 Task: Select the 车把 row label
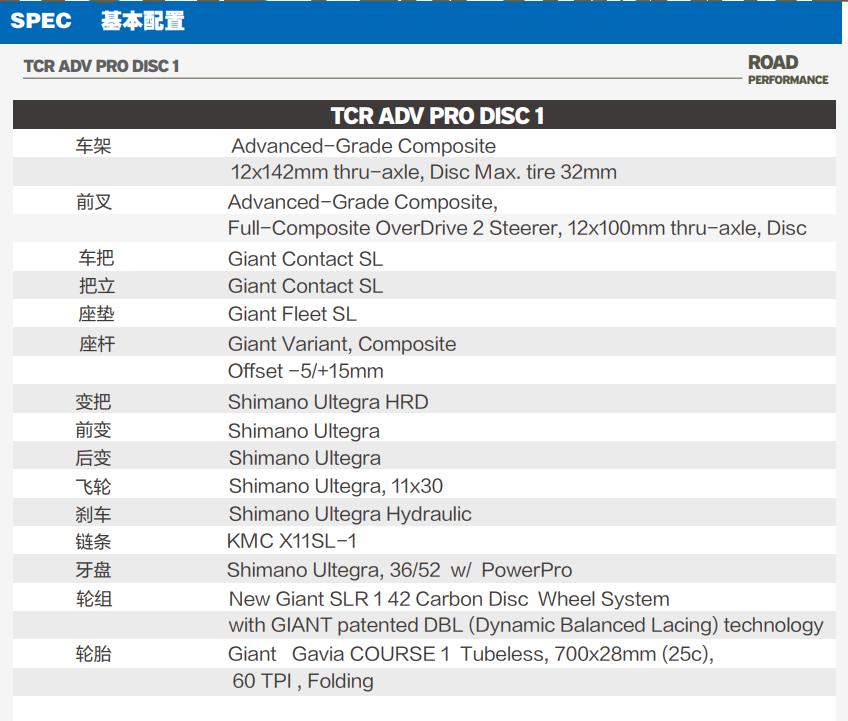(x=96, y=258)
